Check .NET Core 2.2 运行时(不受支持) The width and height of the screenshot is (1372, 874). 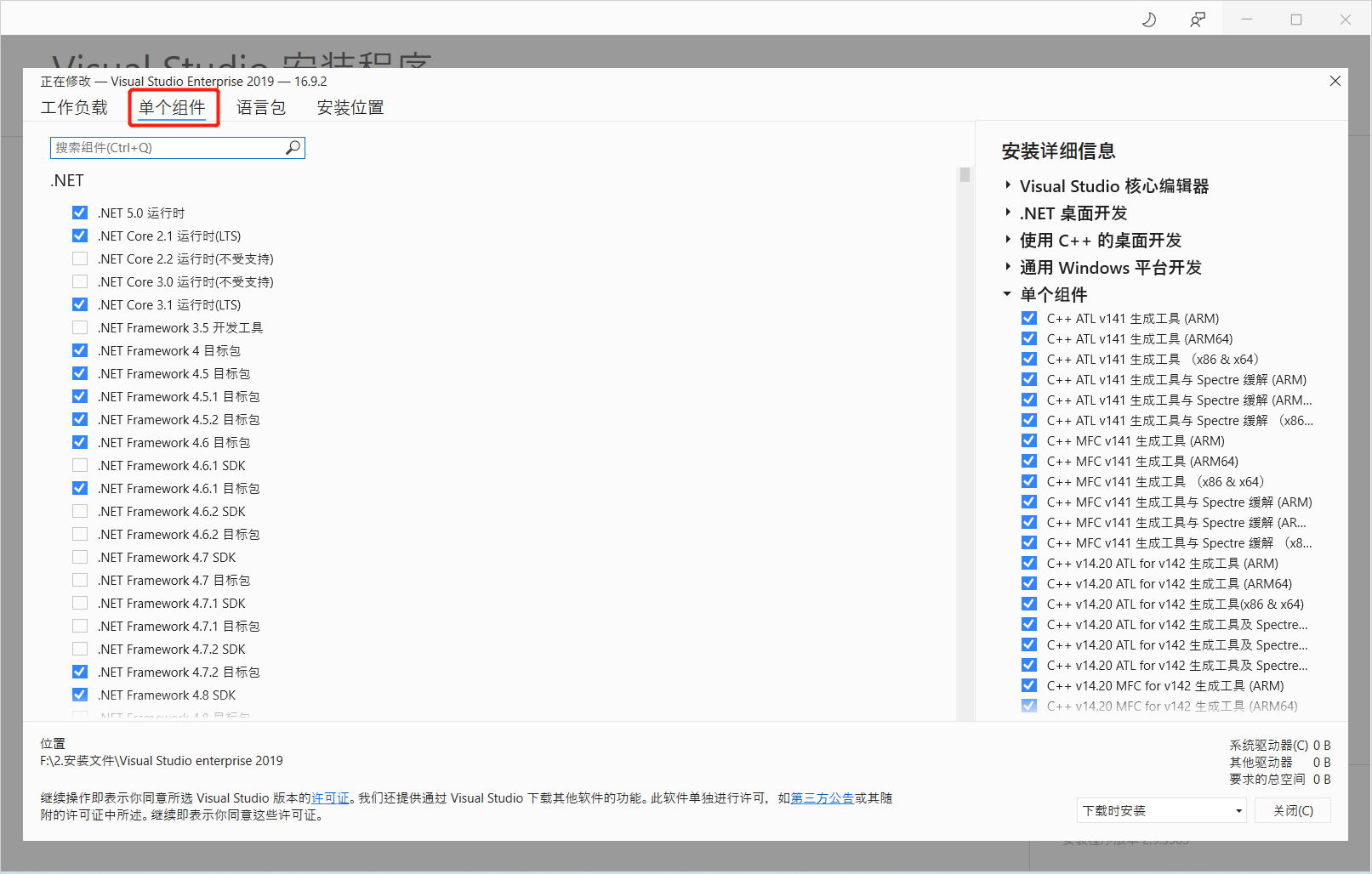[x=80, y=258]
